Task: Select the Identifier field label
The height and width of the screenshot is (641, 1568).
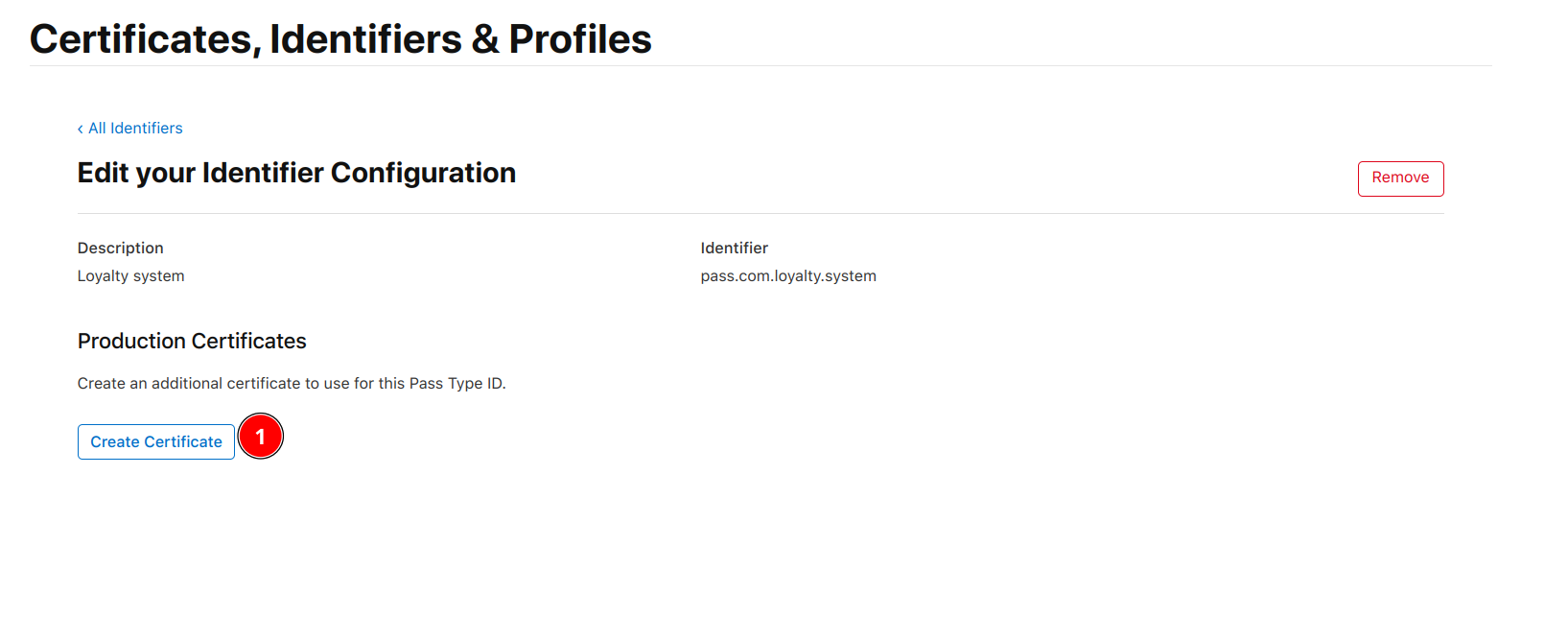Action: coord(735,248)
